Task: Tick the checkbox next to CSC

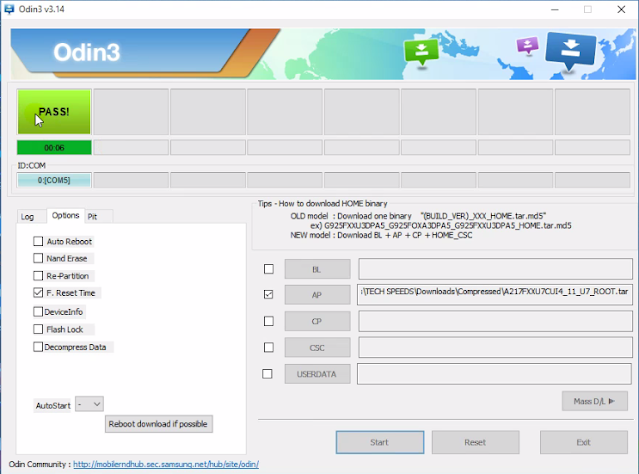Action: point(269,347)
